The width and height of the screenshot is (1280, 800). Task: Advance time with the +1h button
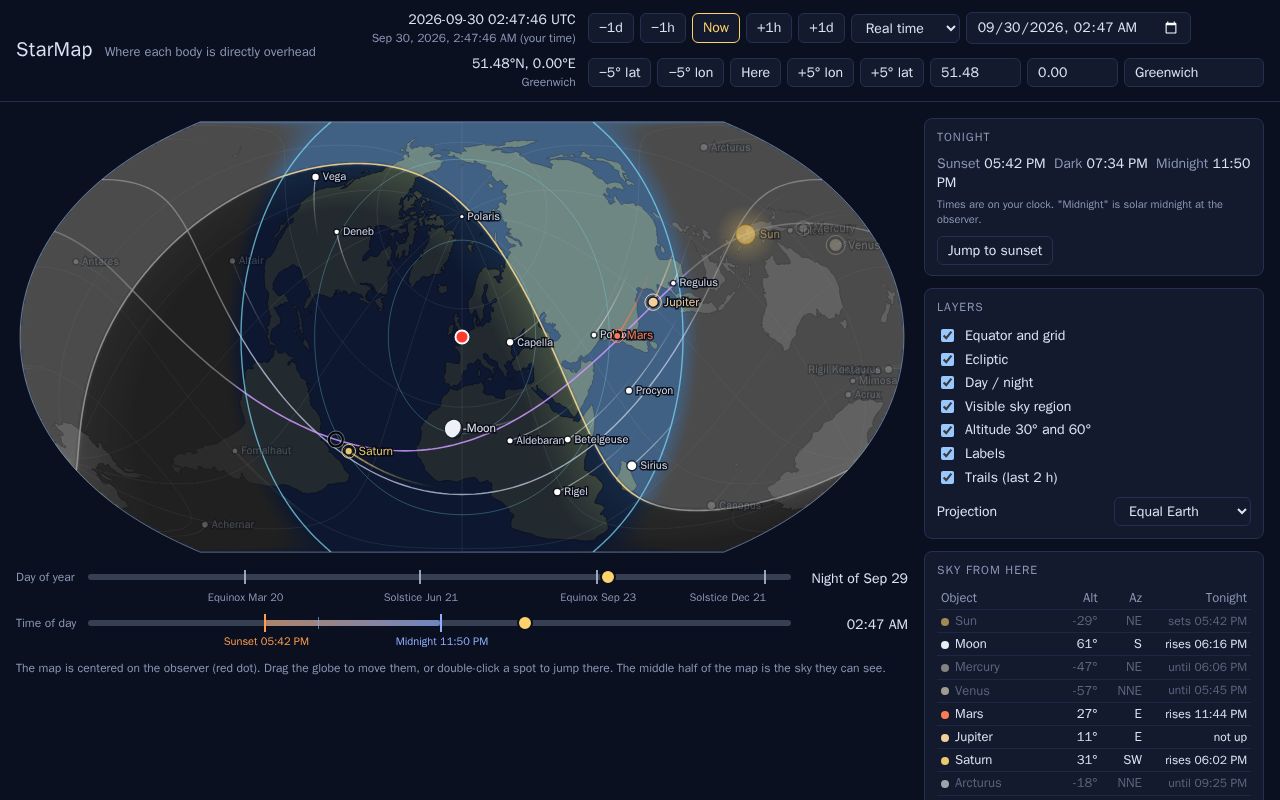click(769, 28)
